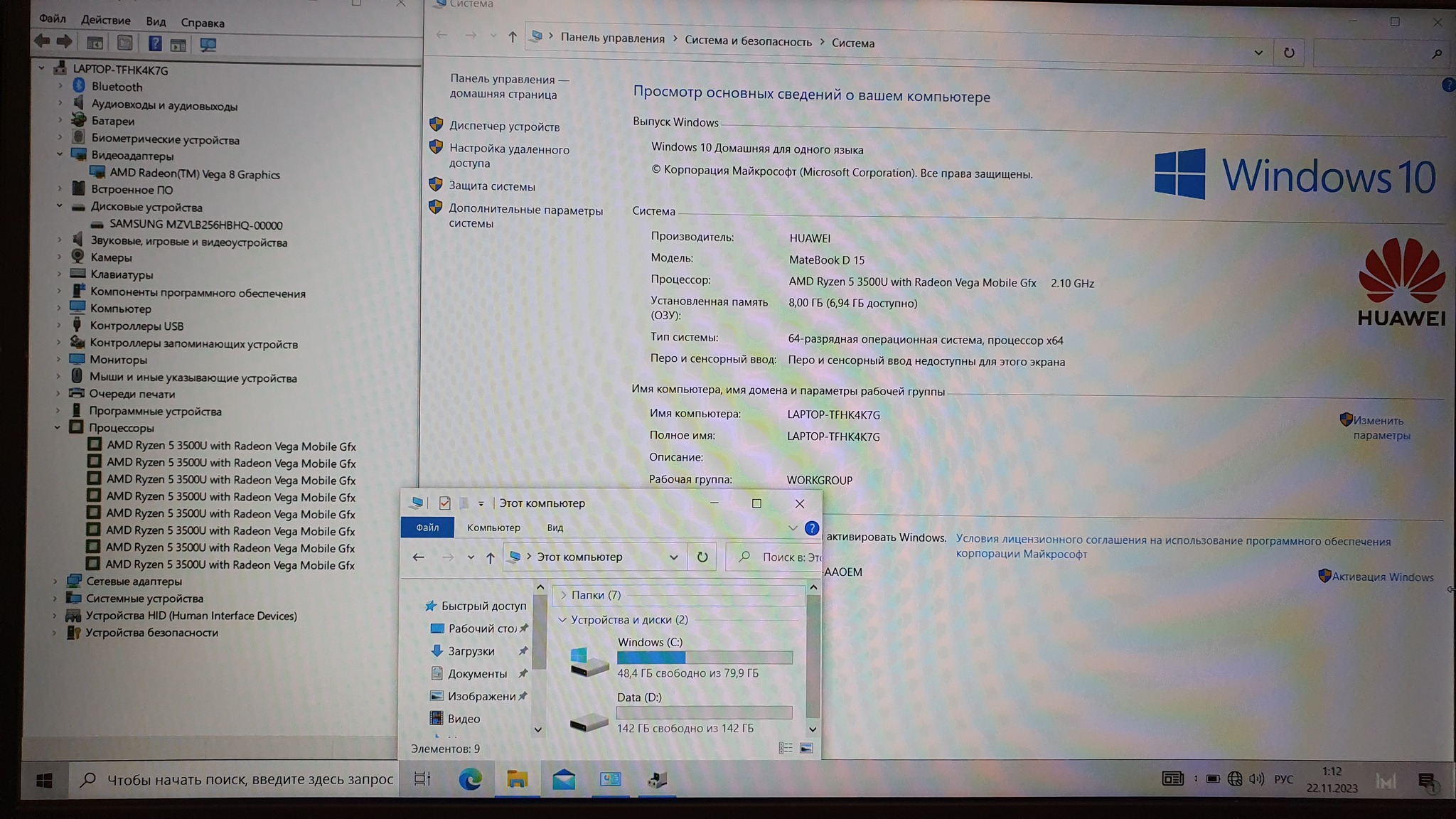The image size is (1456, 819).
Task: Open Mail app from the taskbar
Action: [x=563, y=780]
